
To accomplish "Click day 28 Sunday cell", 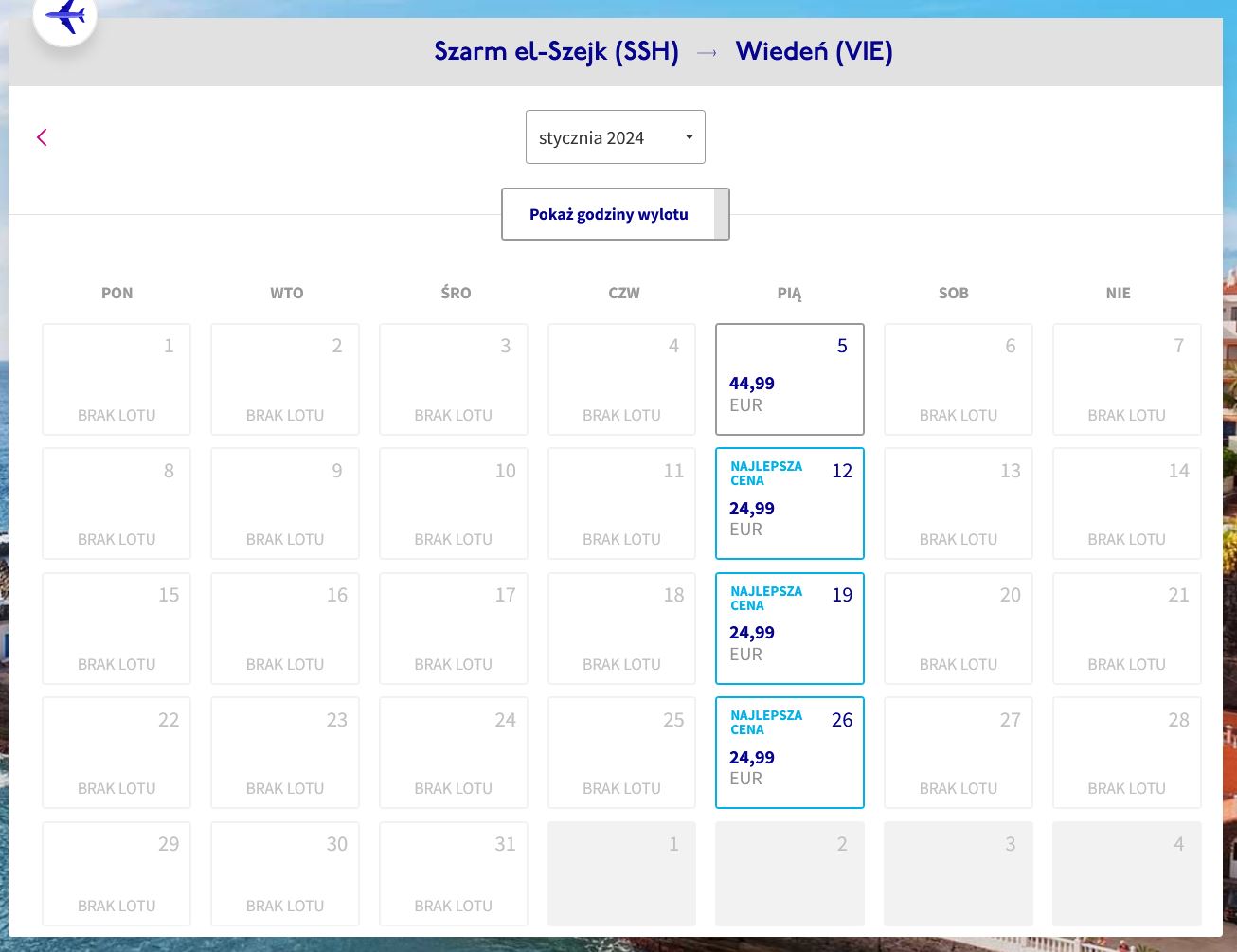I will pyautogui.click(x=1127, y=752).
